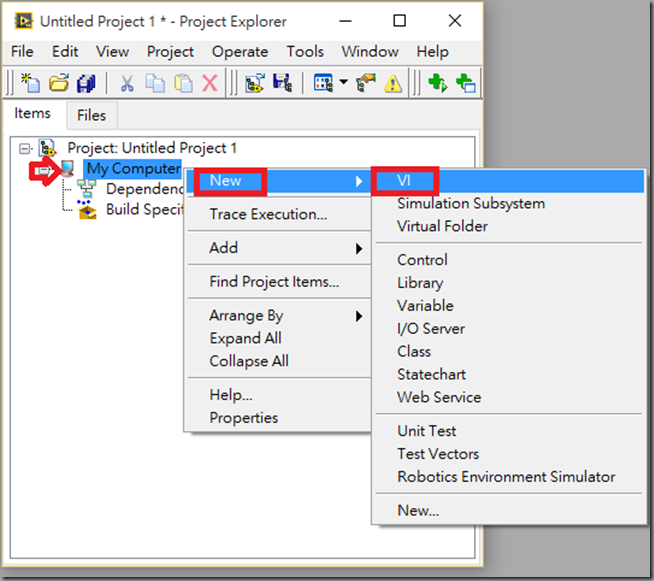Select Class from the New submenu
Image resolution: width=654 pixels, height=581 pixels.
(509, 351)
